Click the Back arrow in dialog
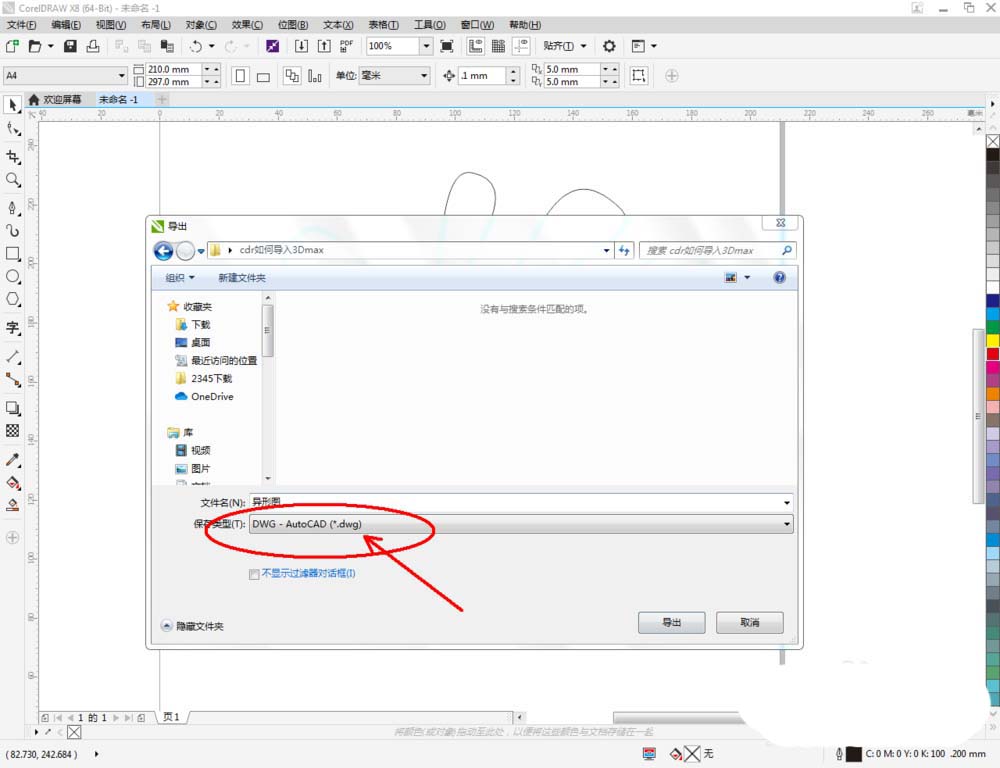The width and height of the screenshot is (1000, 768). (x=163, y=251)
